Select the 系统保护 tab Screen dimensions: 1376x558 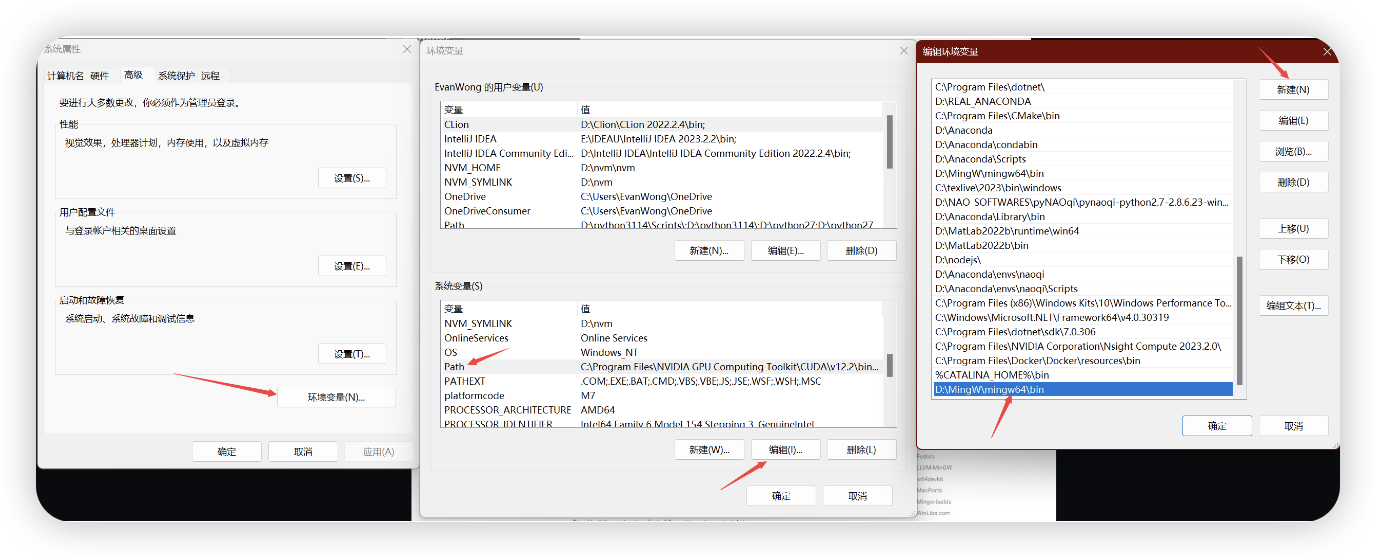[177, 75]
